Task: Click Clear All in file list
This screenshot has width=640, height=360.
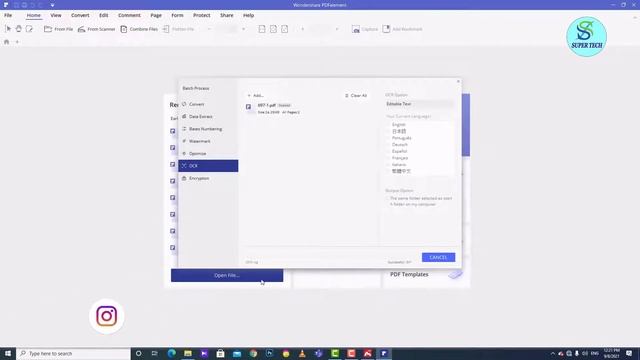Action: (356, 96)
